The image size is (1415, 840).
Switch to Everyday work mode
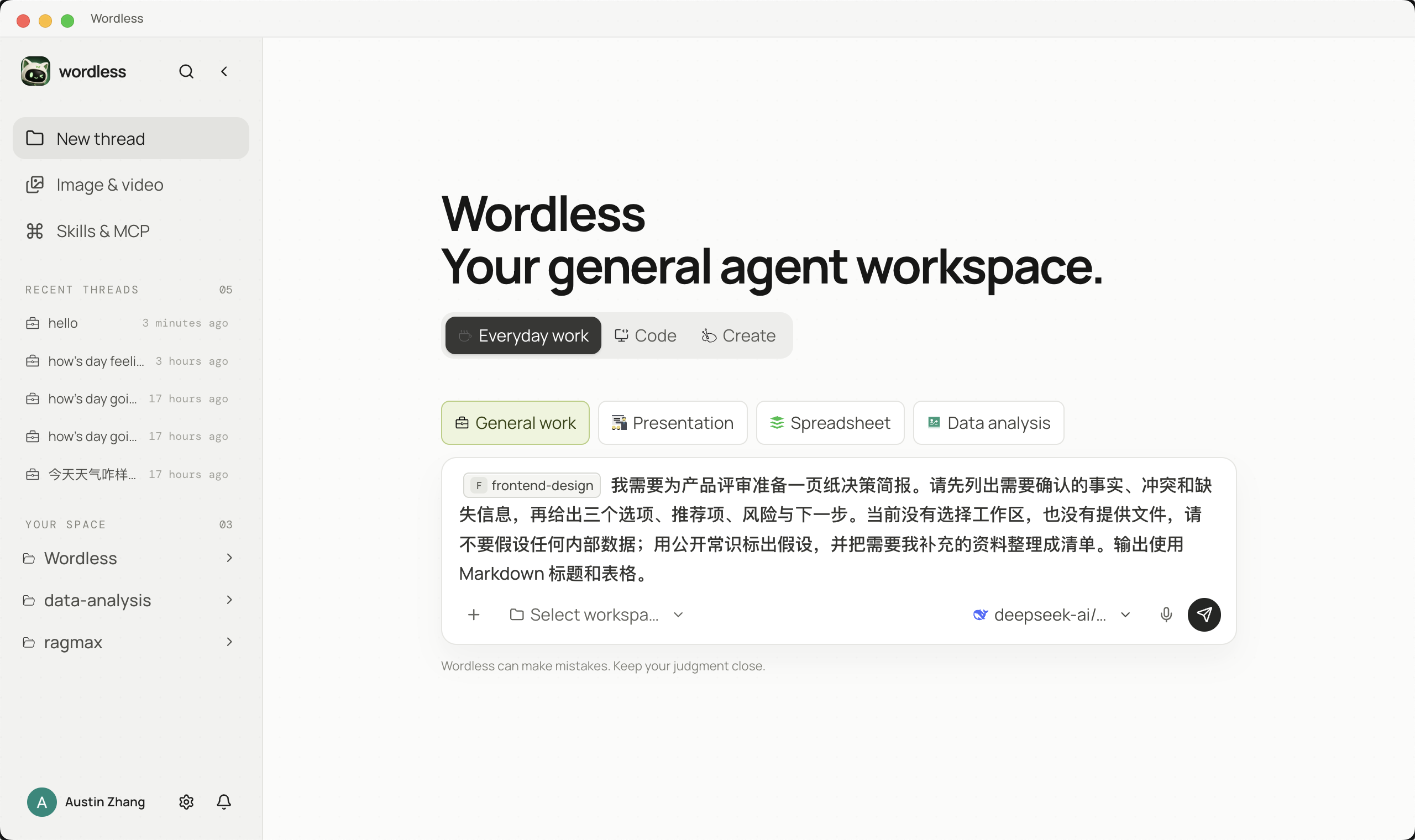click(x=523, y=335)
